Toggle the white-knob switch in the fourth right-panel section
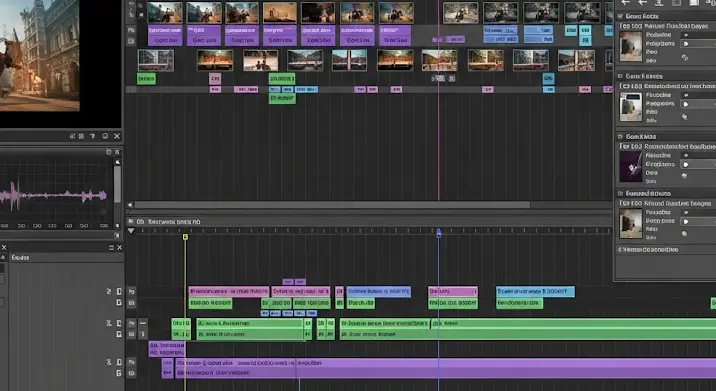716x391 pixels. click(685, 222)
